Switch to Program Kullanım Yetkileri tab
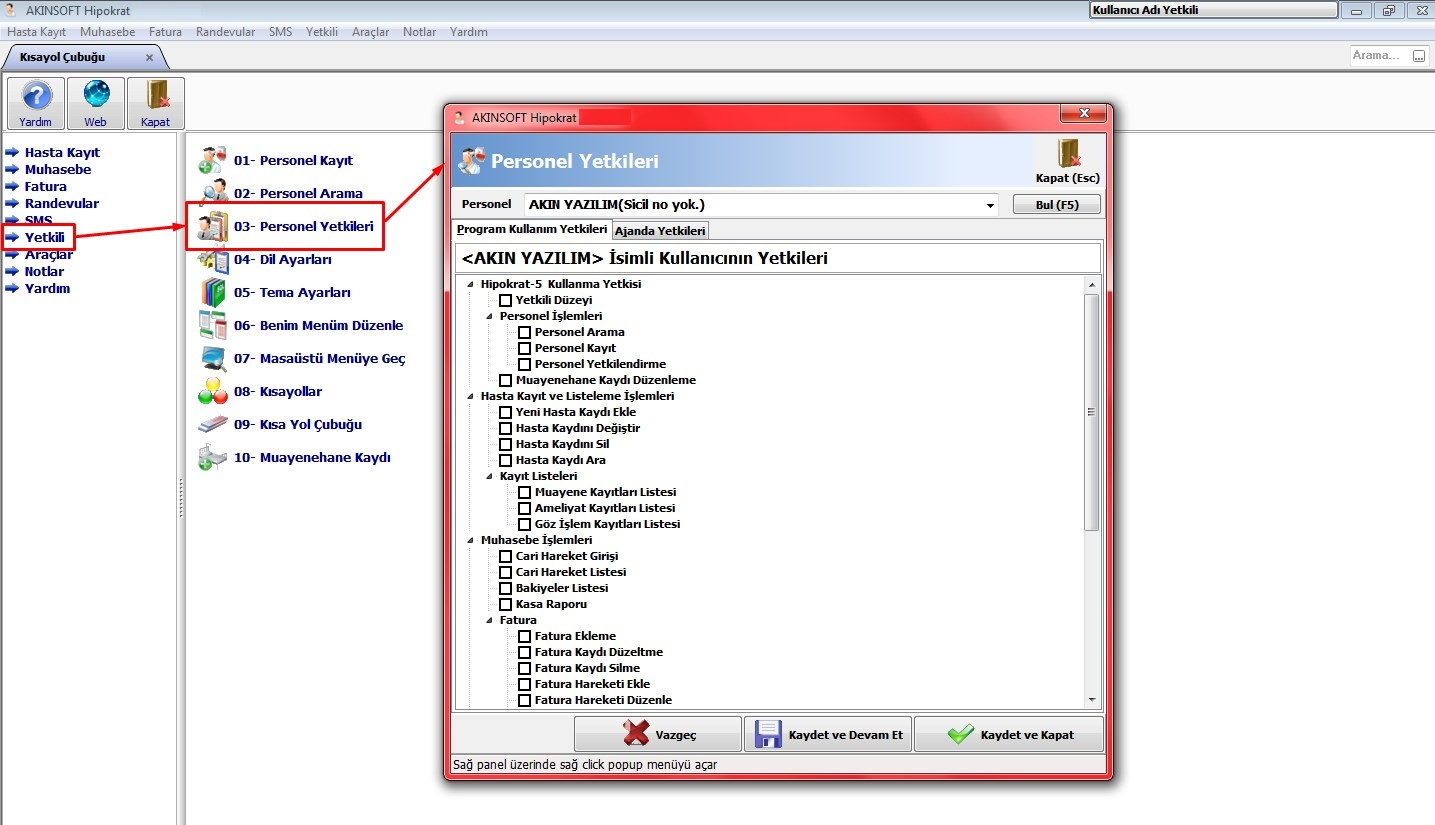This screenshot has height=825, width=1435. pyautogui.click(x=532, y=229)
